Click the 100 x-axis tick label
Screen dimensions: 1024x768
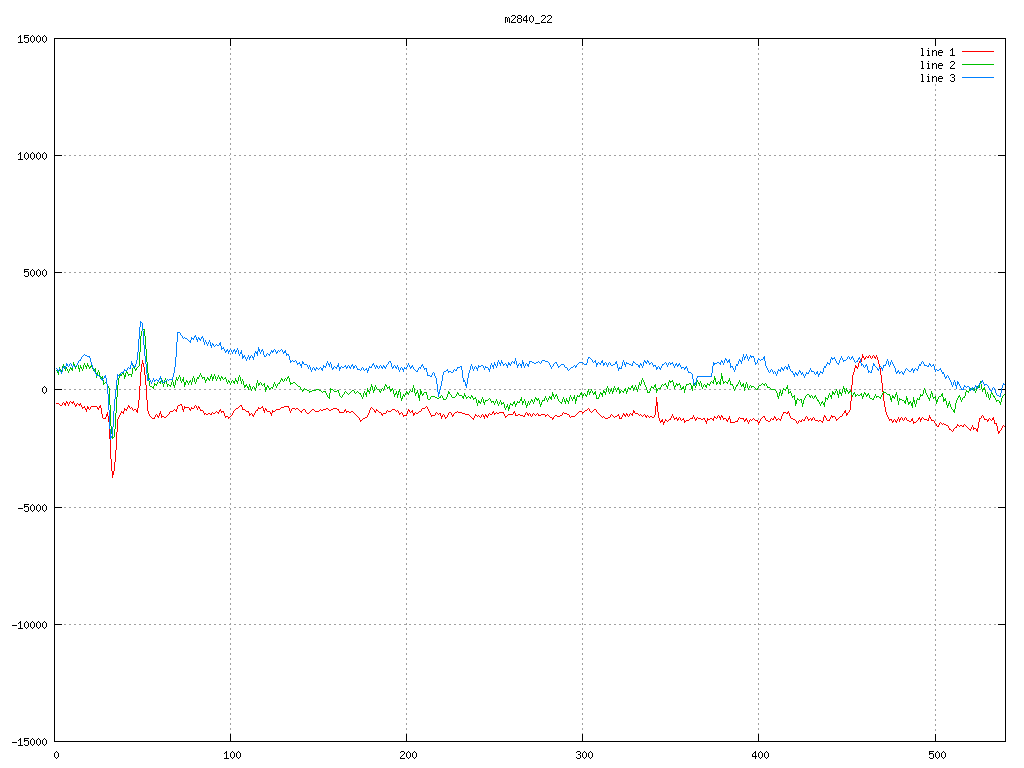tap(231, 755)
